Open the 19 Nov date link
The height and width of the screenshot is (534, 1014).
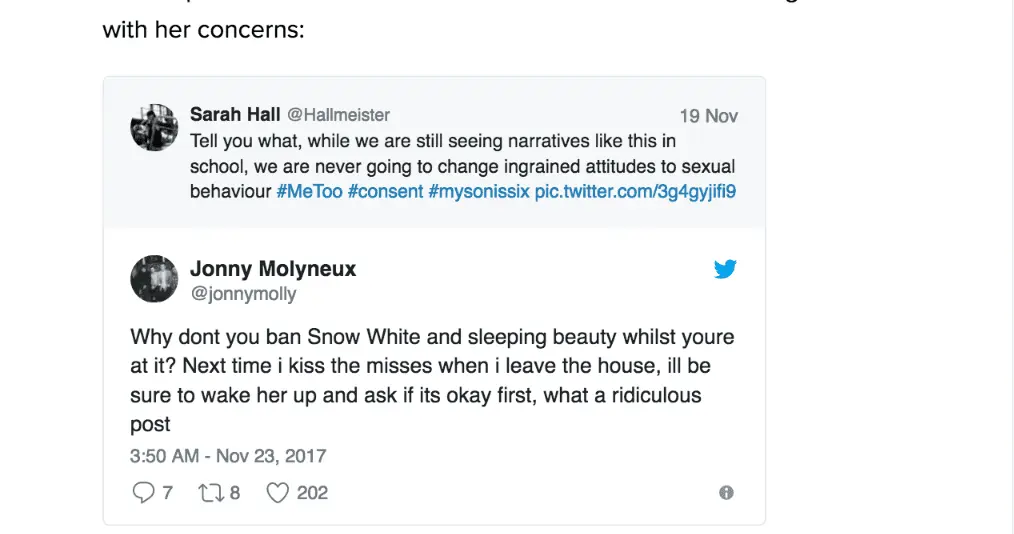(708, 116)
